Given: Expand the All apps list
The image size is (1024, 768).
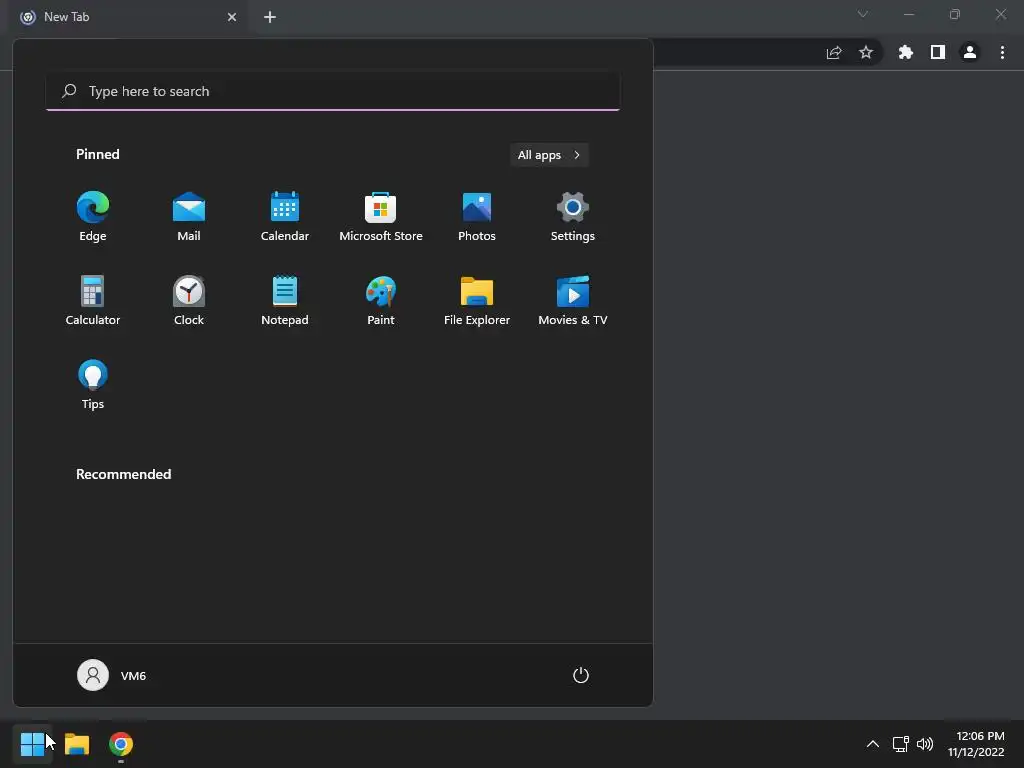Looking at the screenshot, I should (x=549, y=155).
